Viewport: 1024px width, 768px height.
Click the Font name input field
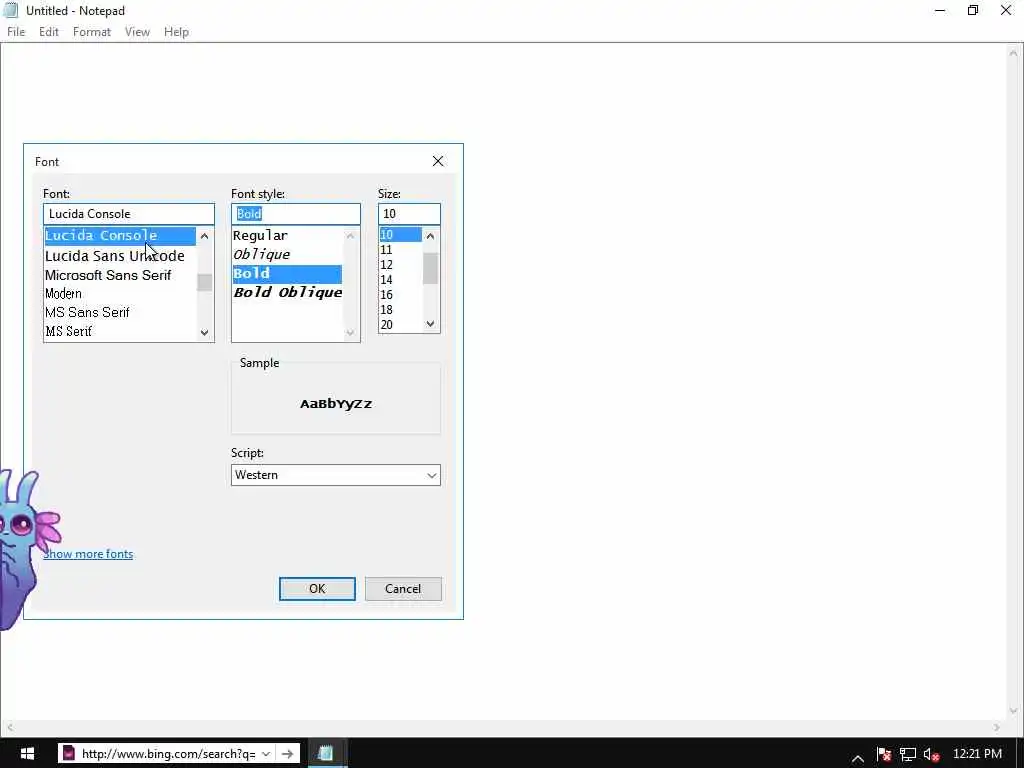click(x=129, y=214)
